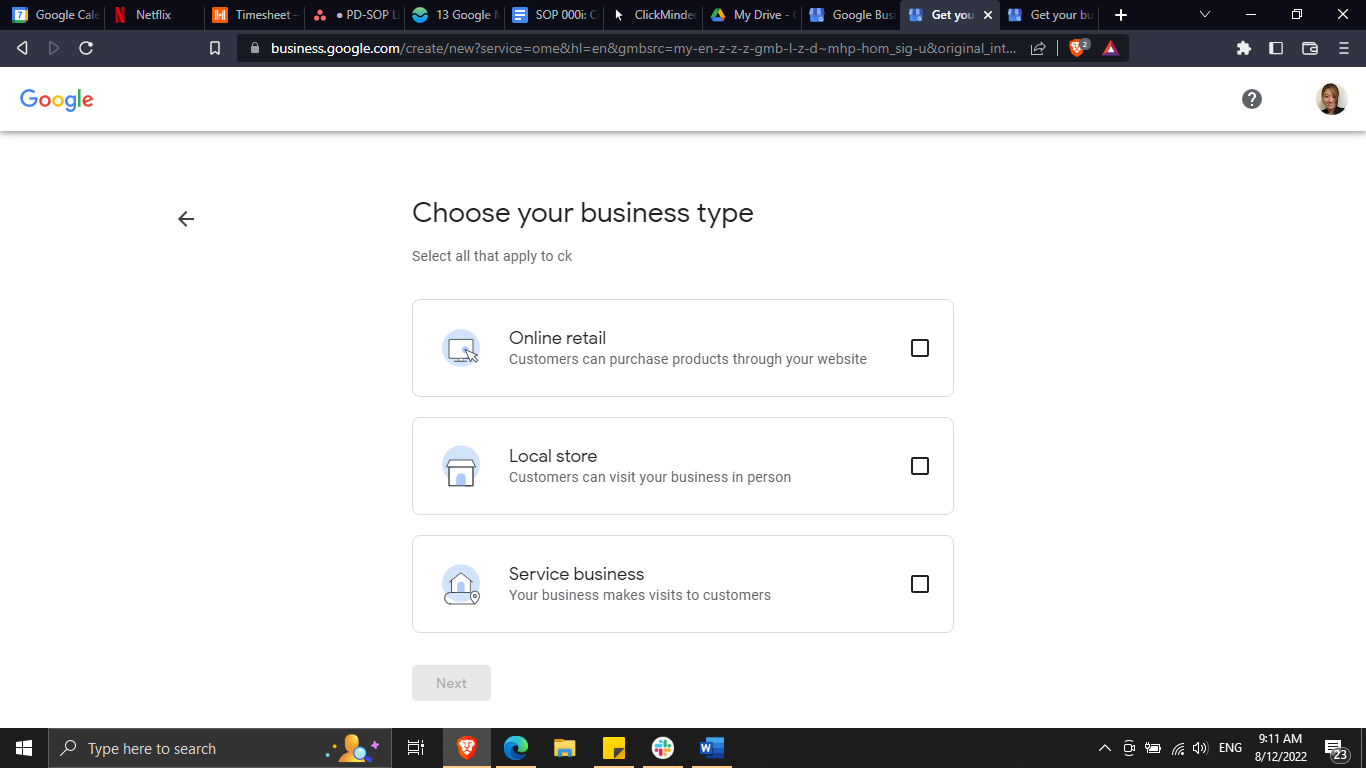
Task: Open the Help question mark icon
Action: (x=1251, y=99)
